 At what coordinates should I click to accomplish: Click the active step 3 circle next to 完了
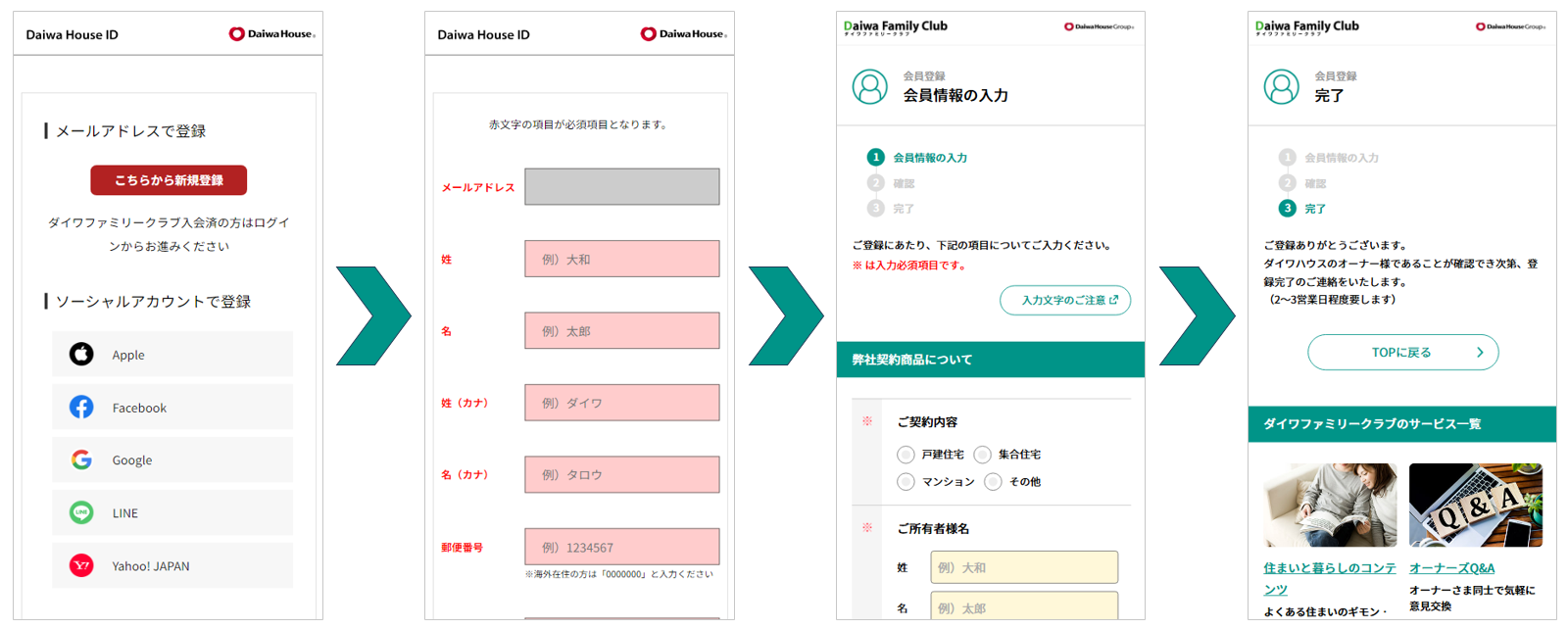point(1288,208)
